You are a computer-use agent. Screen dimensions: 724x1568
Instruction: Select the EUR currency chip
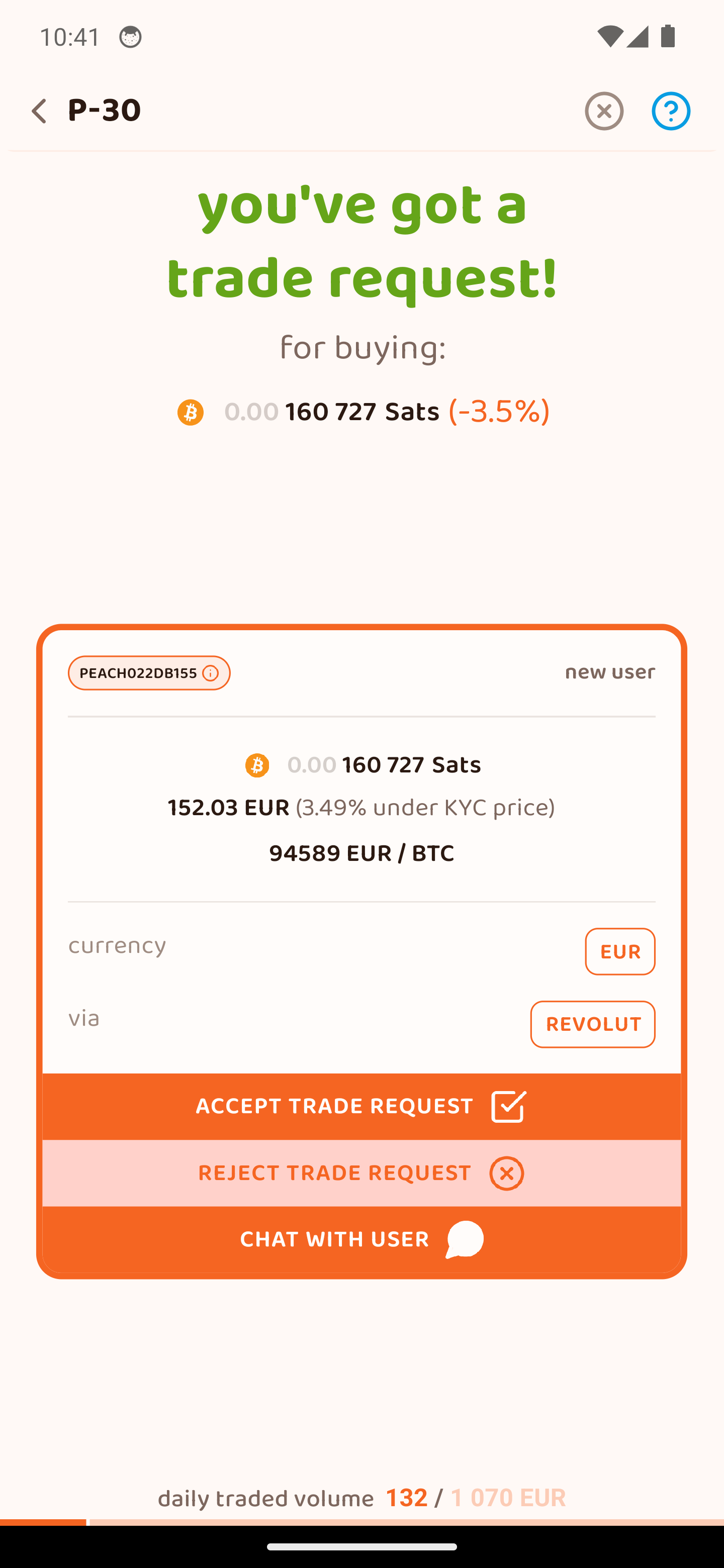click(620, 951)
